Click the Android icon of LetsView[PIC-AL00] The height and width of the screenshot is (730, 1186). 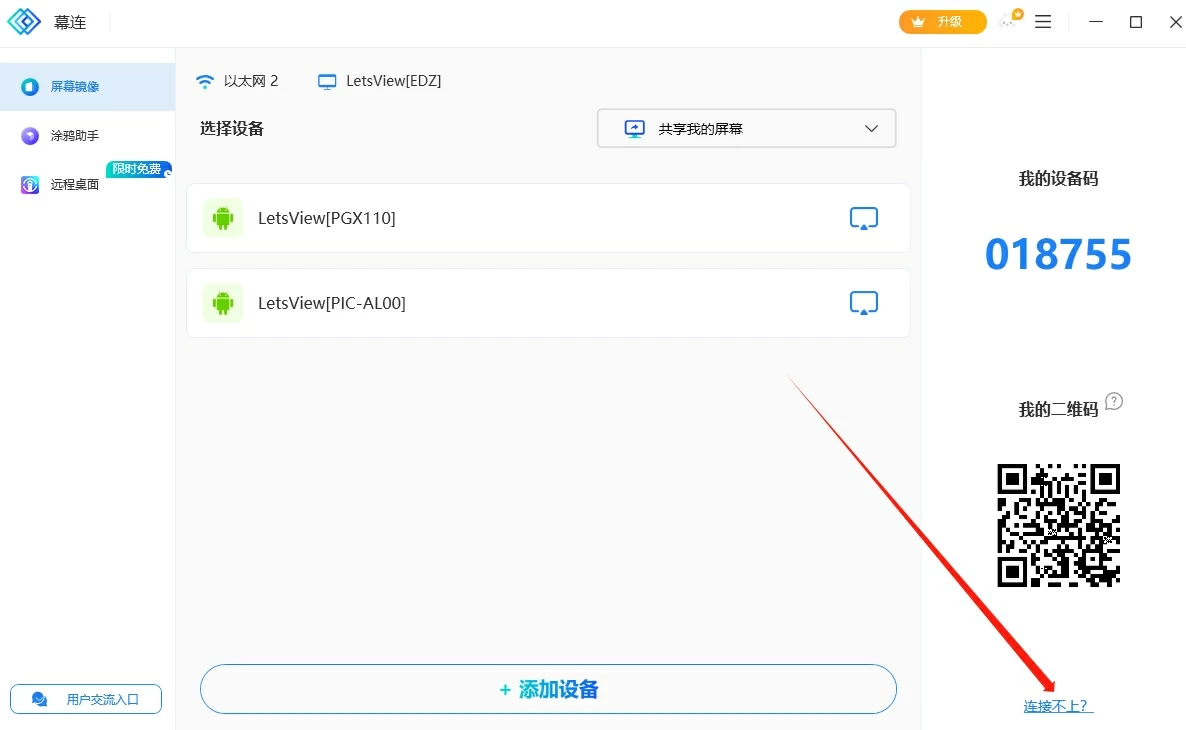tap(223, 303)
